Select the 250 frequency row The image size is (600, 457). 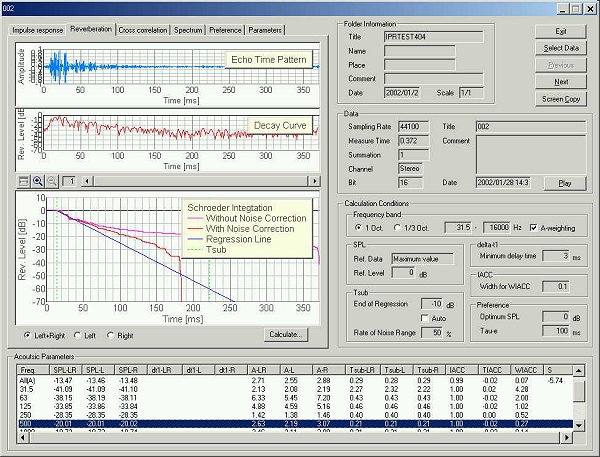click(295, 415)
